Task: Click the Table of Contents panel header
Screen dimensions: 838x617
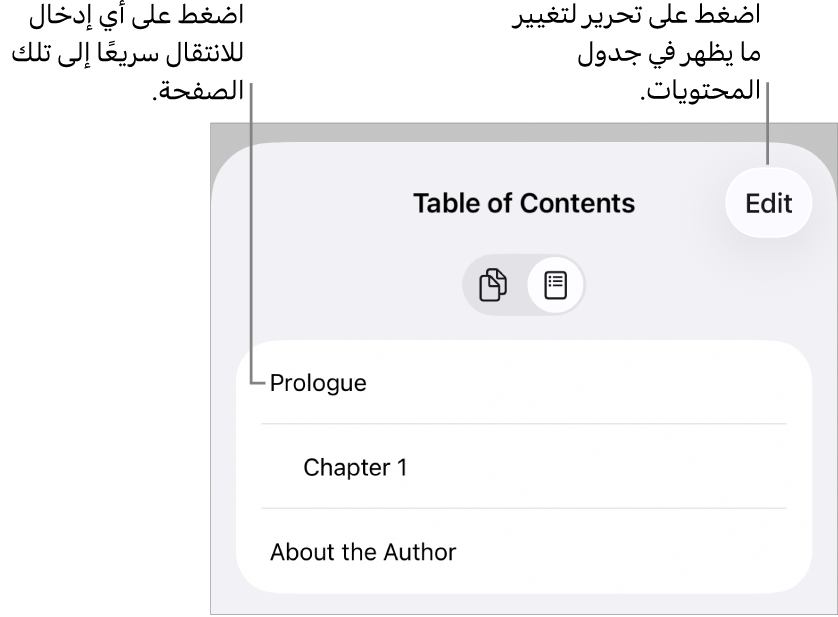Action: pyautogui.click(x=523, y=203)
